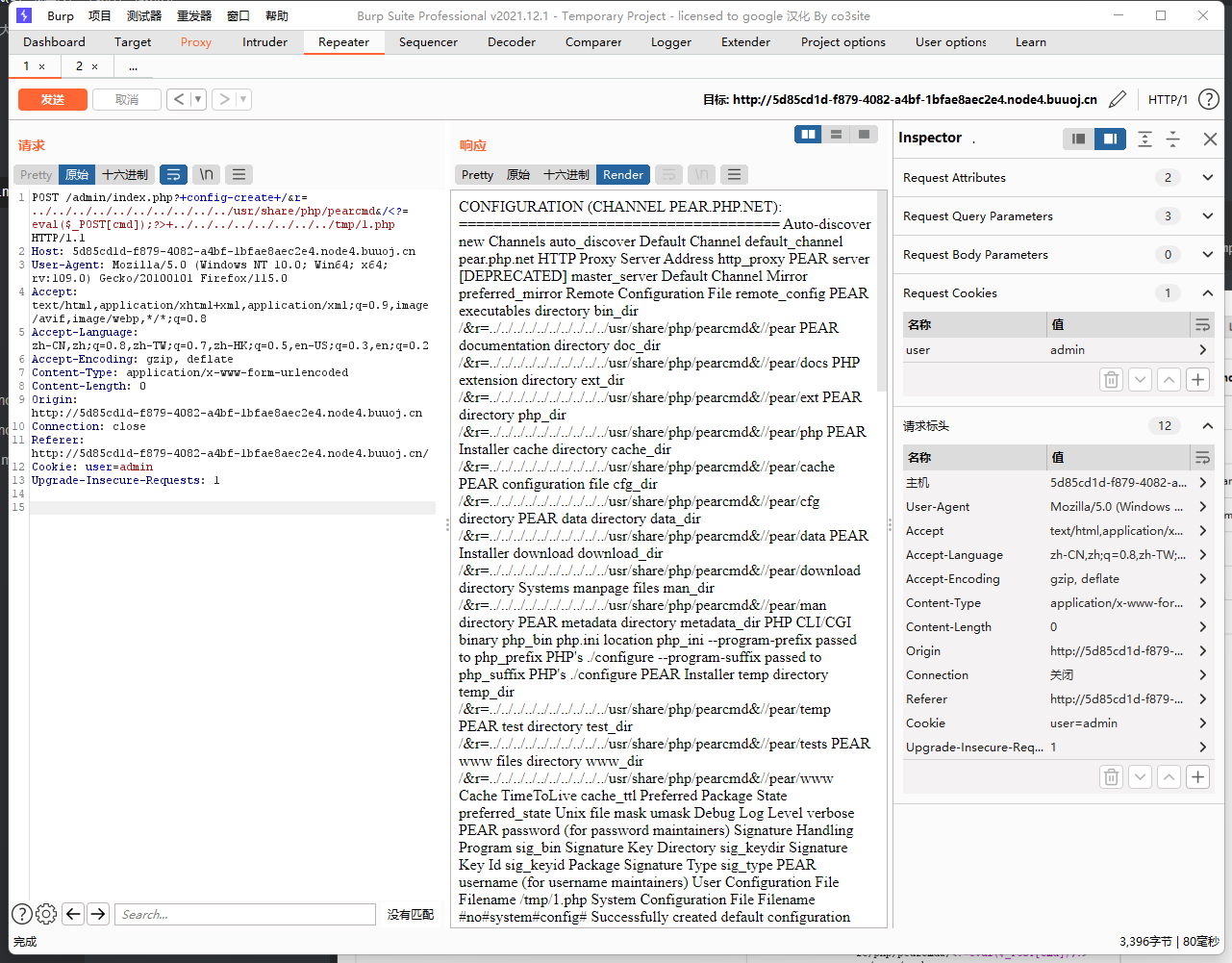Move cookie down arrow icon
Image resolution: width=1232 pixels, height=963 pixels.
click(1140, 379)
